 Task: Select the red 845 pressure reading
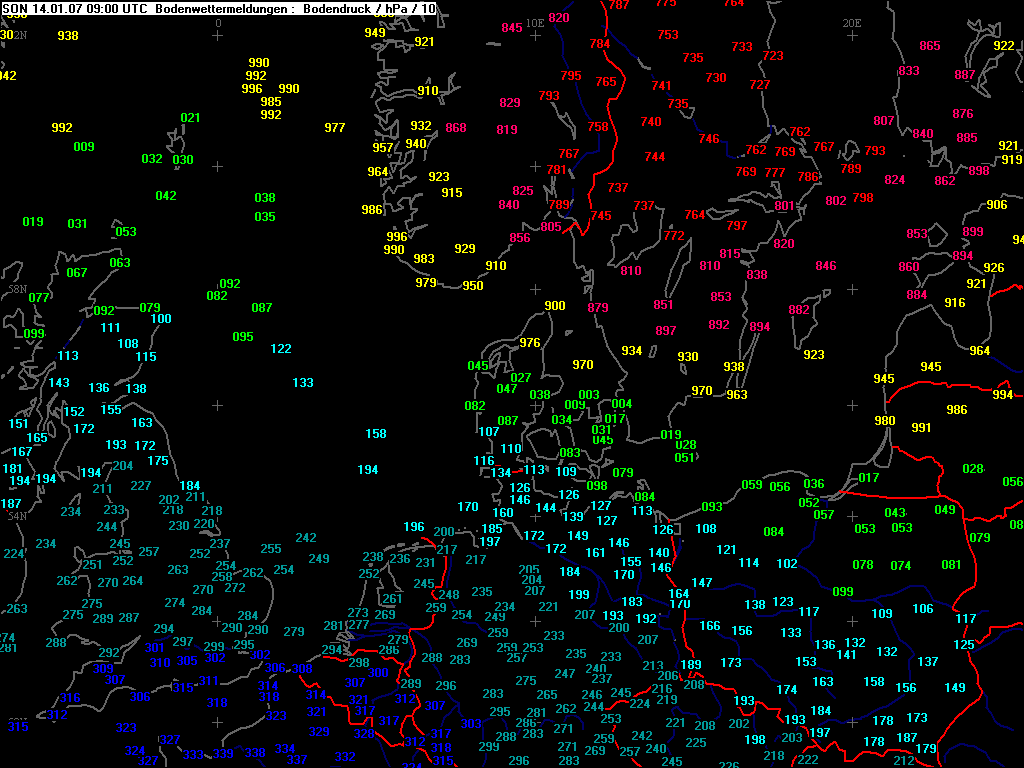(512, 28)
